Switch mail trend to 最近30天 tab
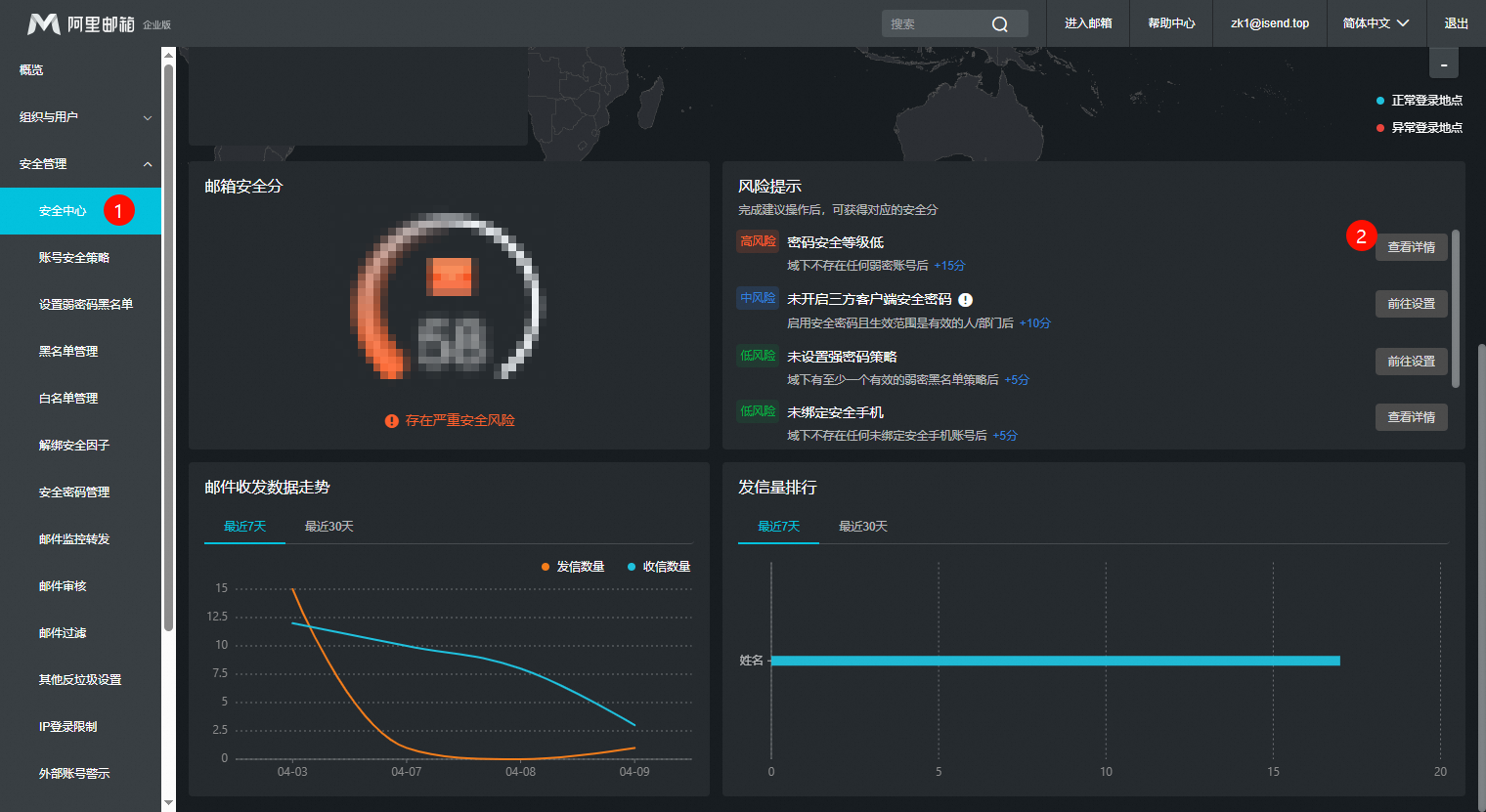Screen dimensions: 1486x812 pyautogui.click(x=328, y=527)
